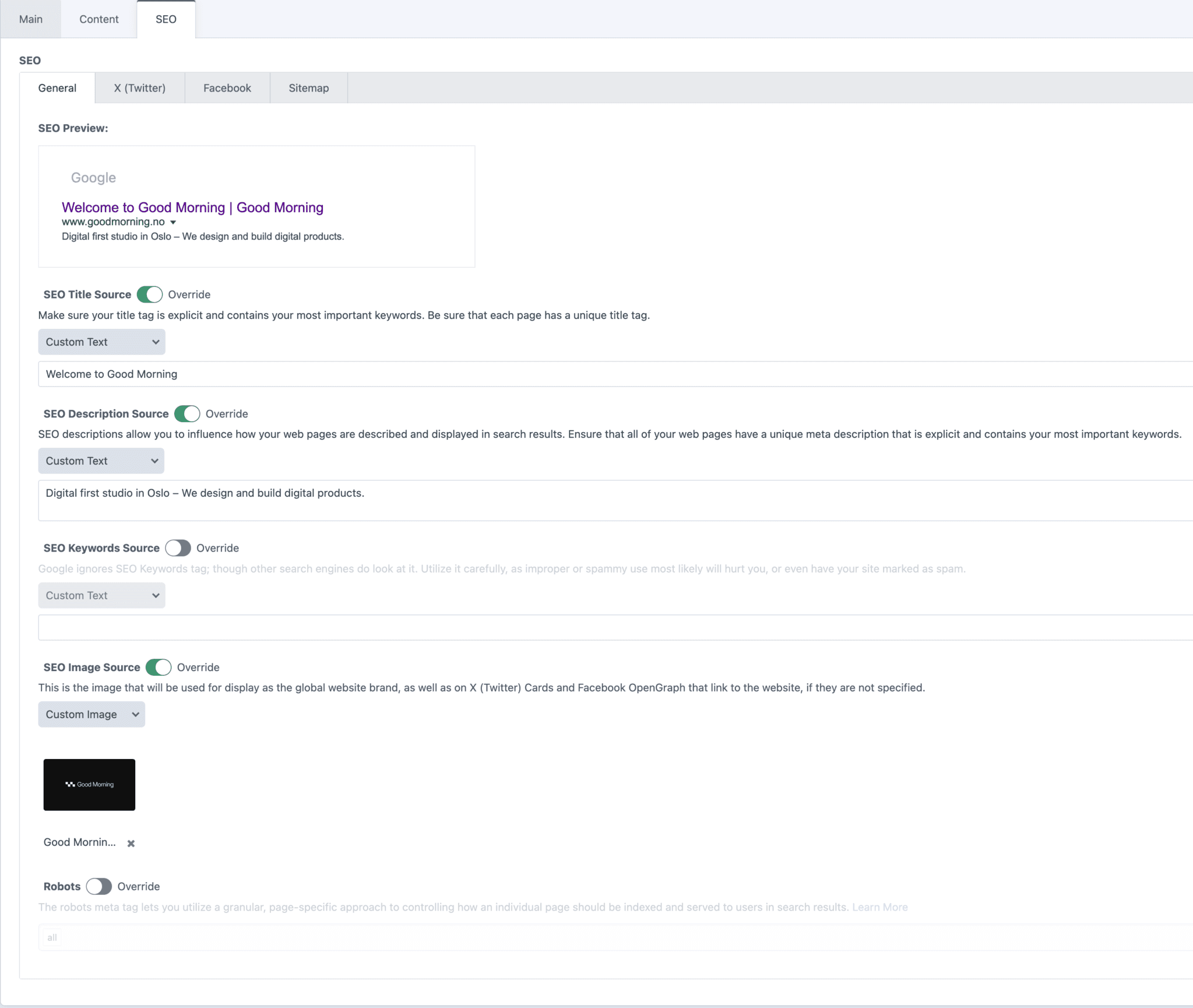The height and width of the screenshot is (1008, 1193).
Task: Click the preview title 'Welcome to Good Morning' link
Action: (192, 208)
